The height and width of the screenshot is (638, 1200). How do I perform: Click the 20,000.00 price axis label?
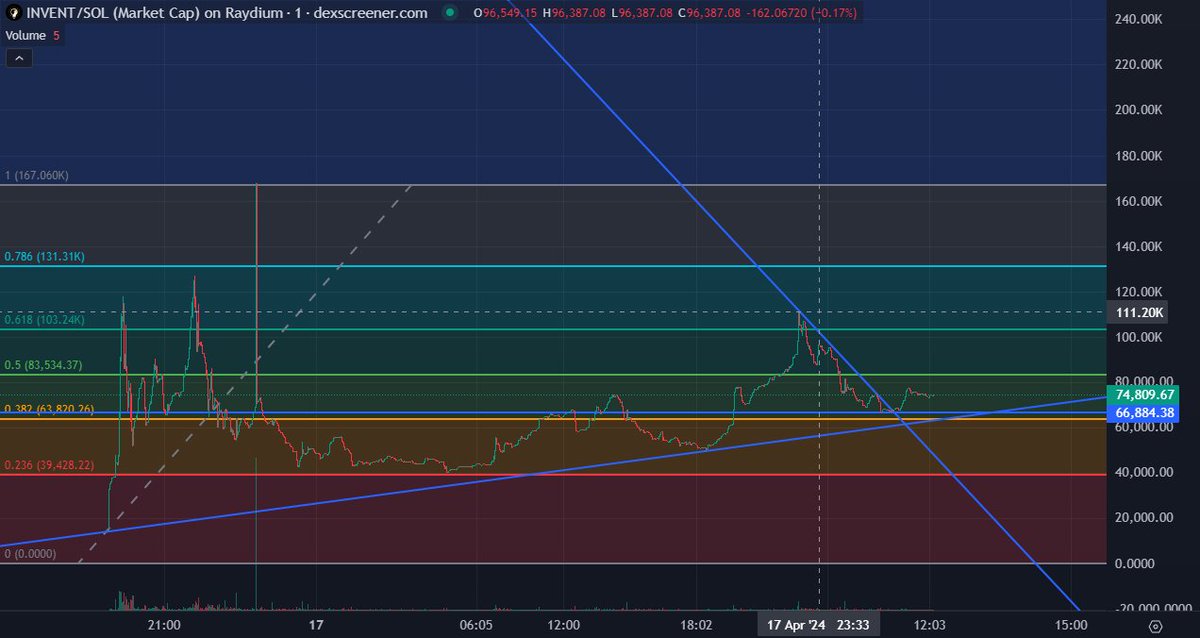point(1144,518)
